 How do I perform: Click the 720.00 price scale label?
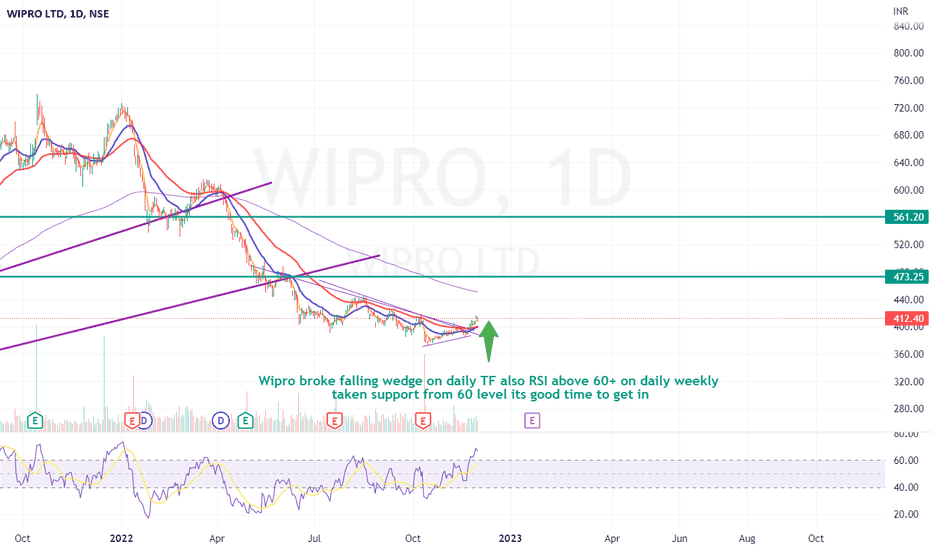coord(909,108)
